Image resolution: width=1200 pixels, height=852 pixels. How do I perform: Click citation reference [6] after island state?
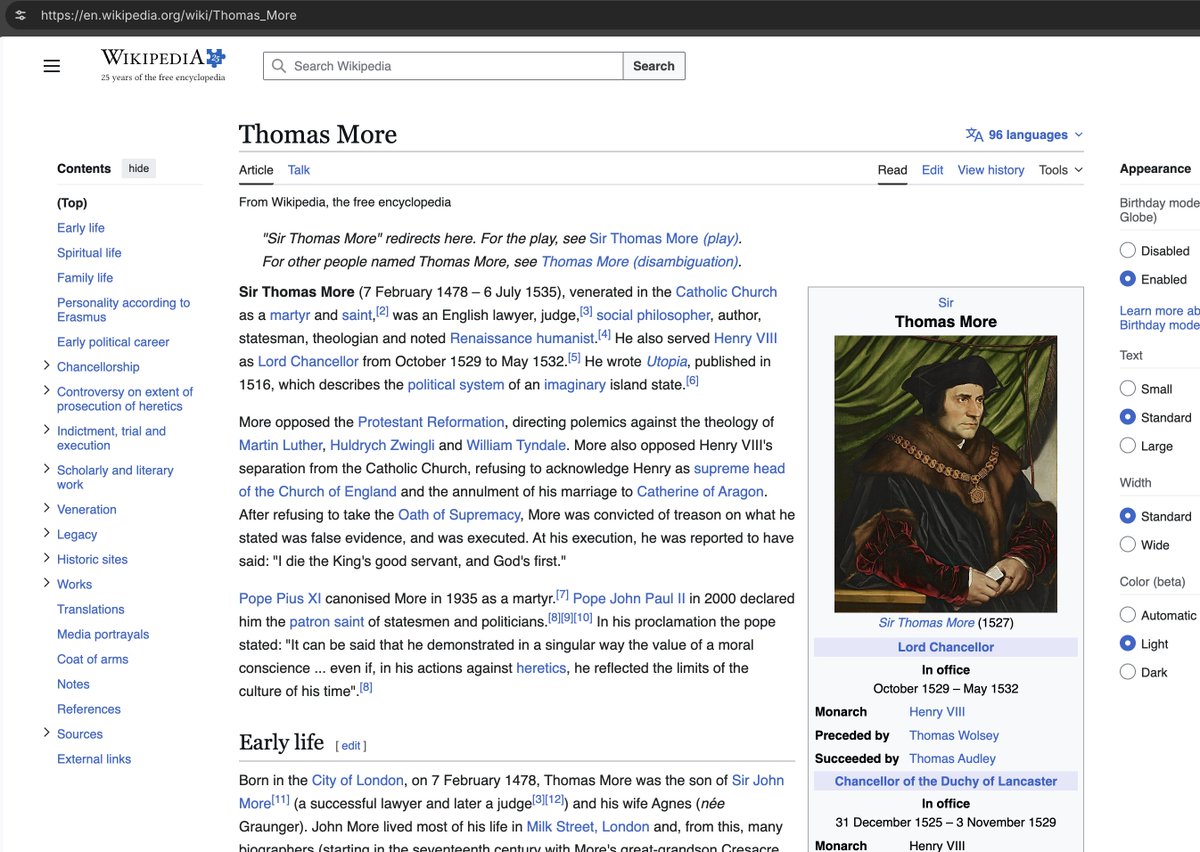tap(692, 380)
